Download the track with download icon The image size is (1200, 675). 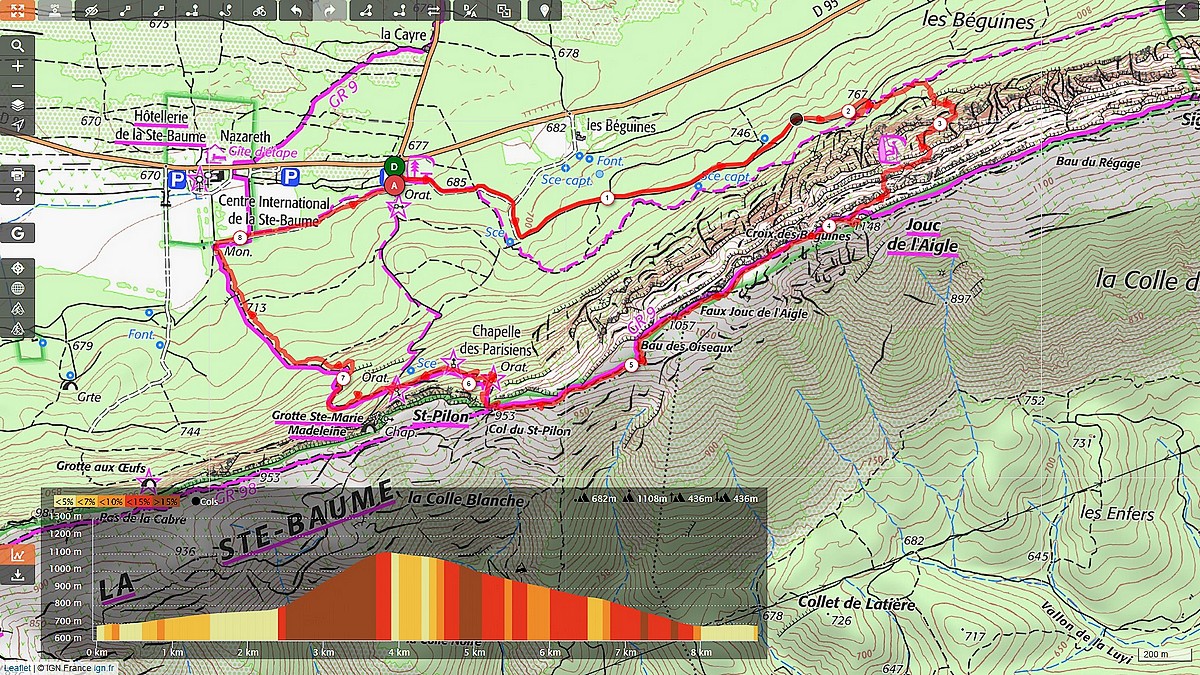[18, 576]
